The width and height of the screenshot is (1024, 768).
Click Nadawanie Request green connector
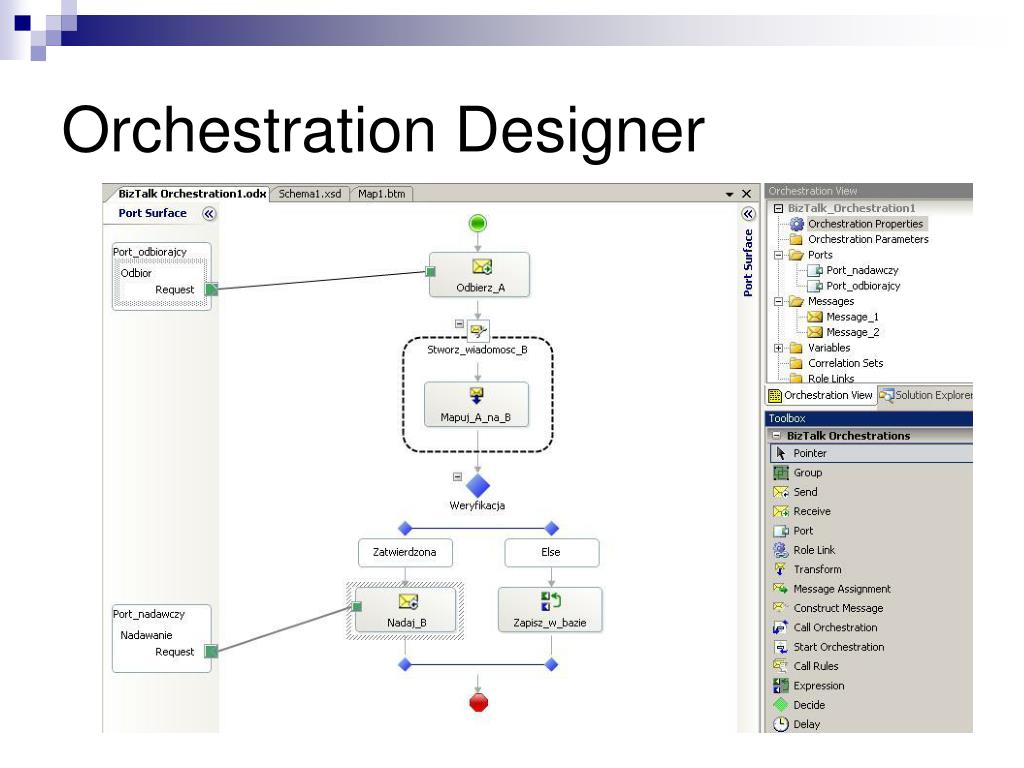[211, 651]
